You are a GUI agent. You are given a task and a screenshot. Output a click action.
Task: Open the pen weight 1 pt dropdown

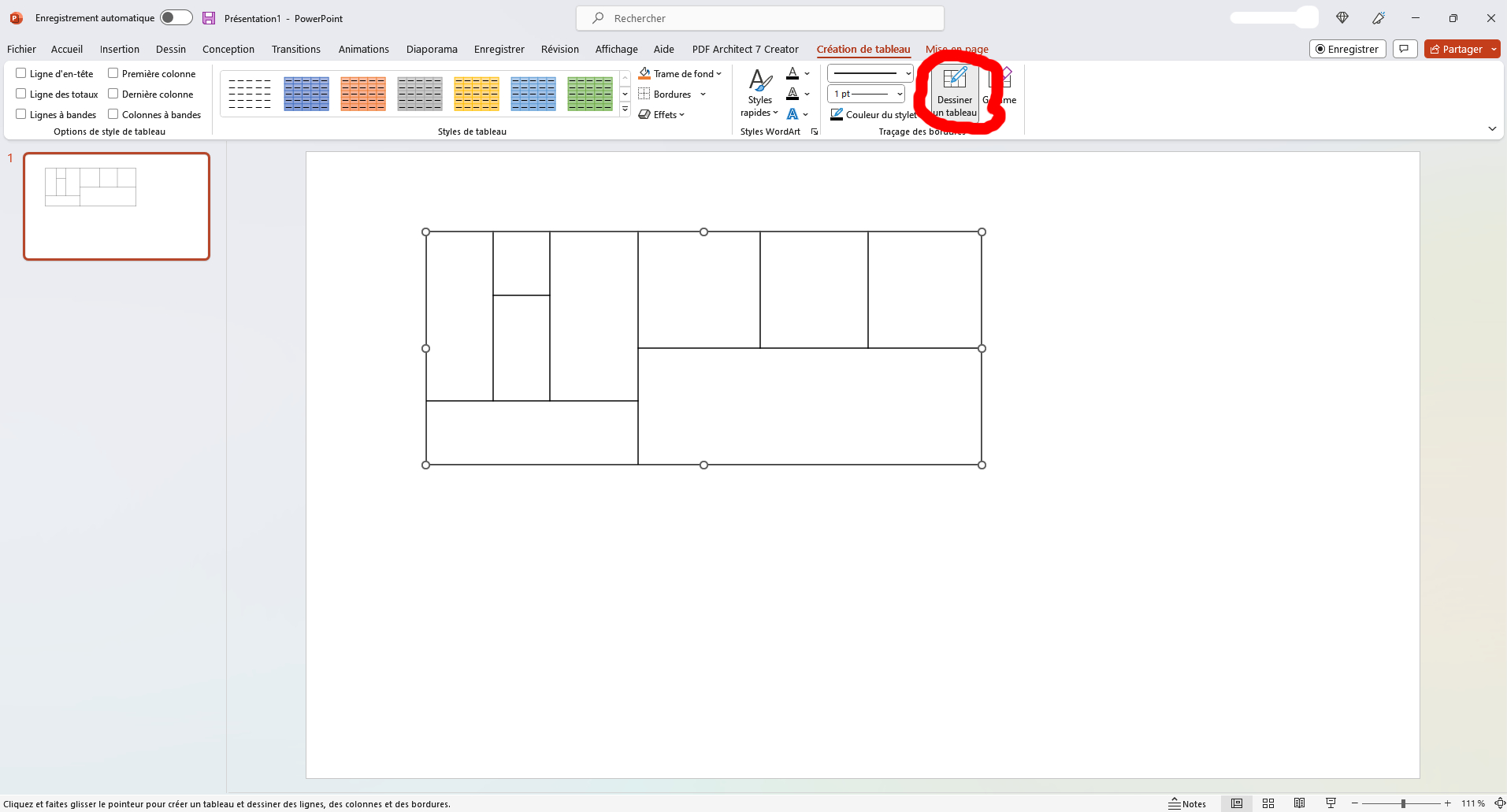[x=897, y=94]
